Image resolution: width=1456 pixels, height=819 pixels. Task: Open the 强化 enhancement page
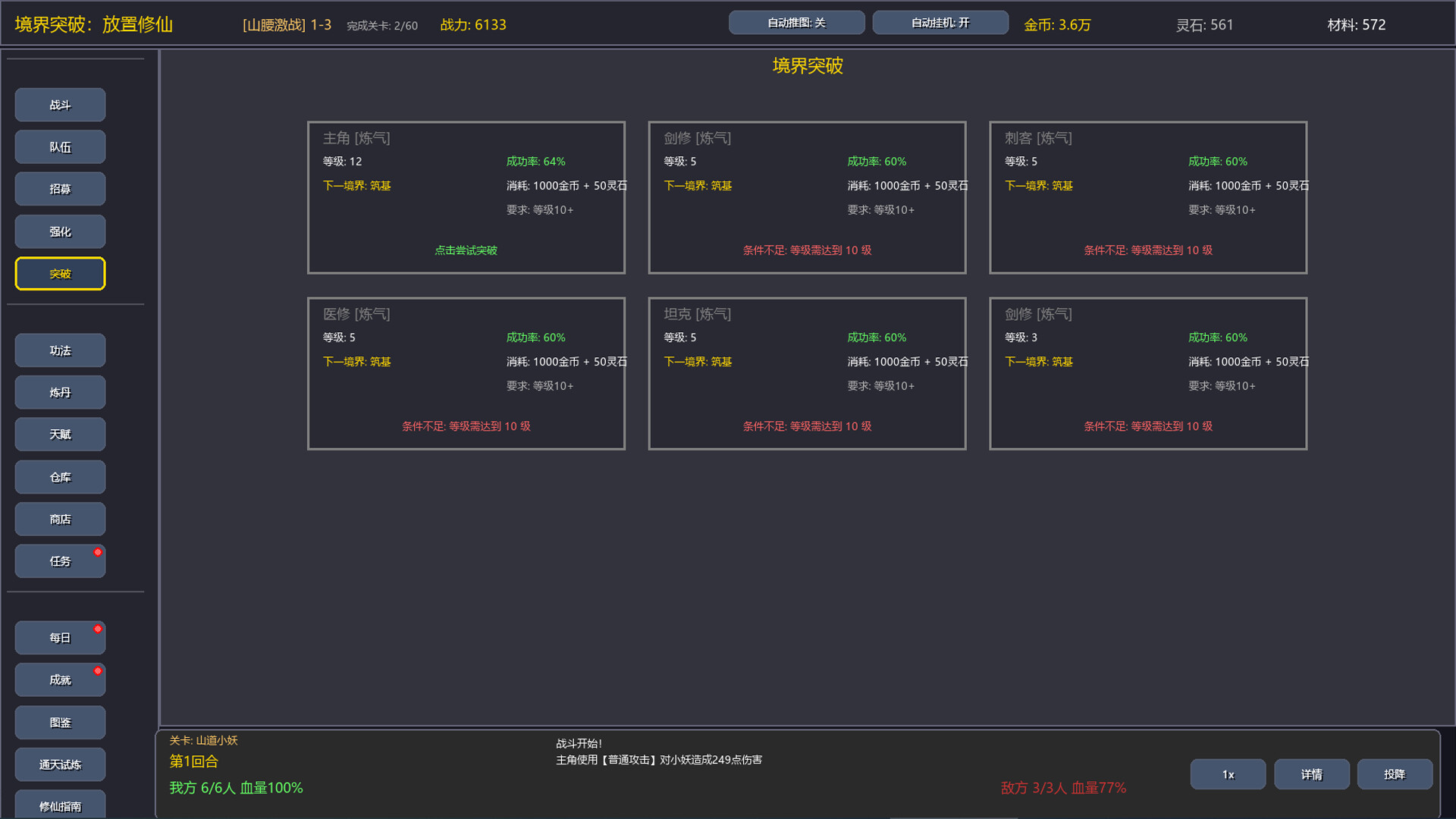pyautogui.click(x=60, y=231)
